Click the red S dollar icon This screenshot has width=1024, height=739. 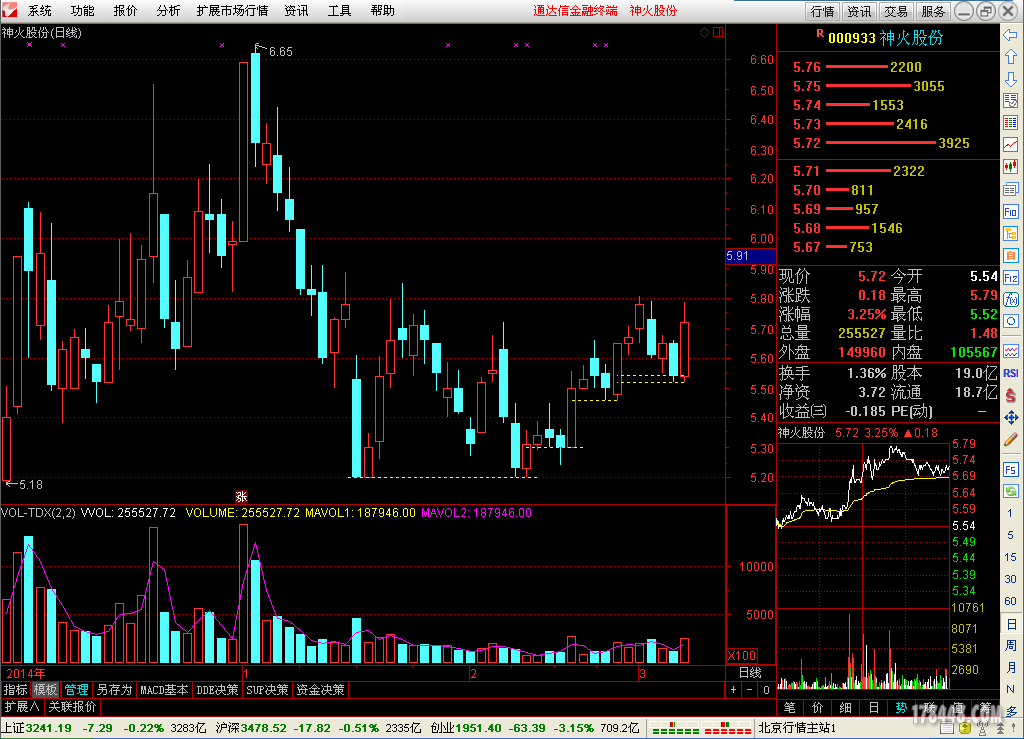1010,395
